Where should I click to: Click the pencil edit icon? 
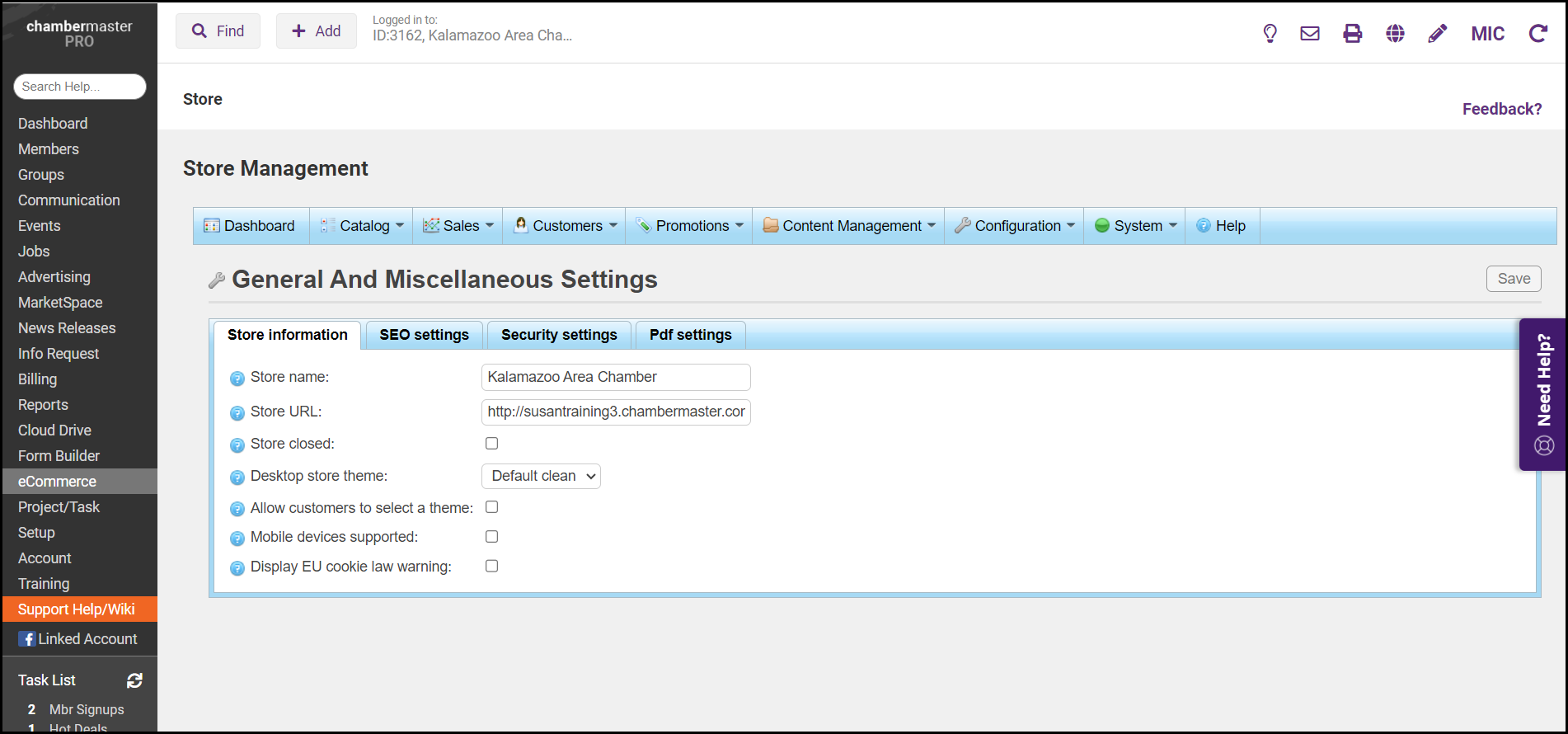point(1437,34)
